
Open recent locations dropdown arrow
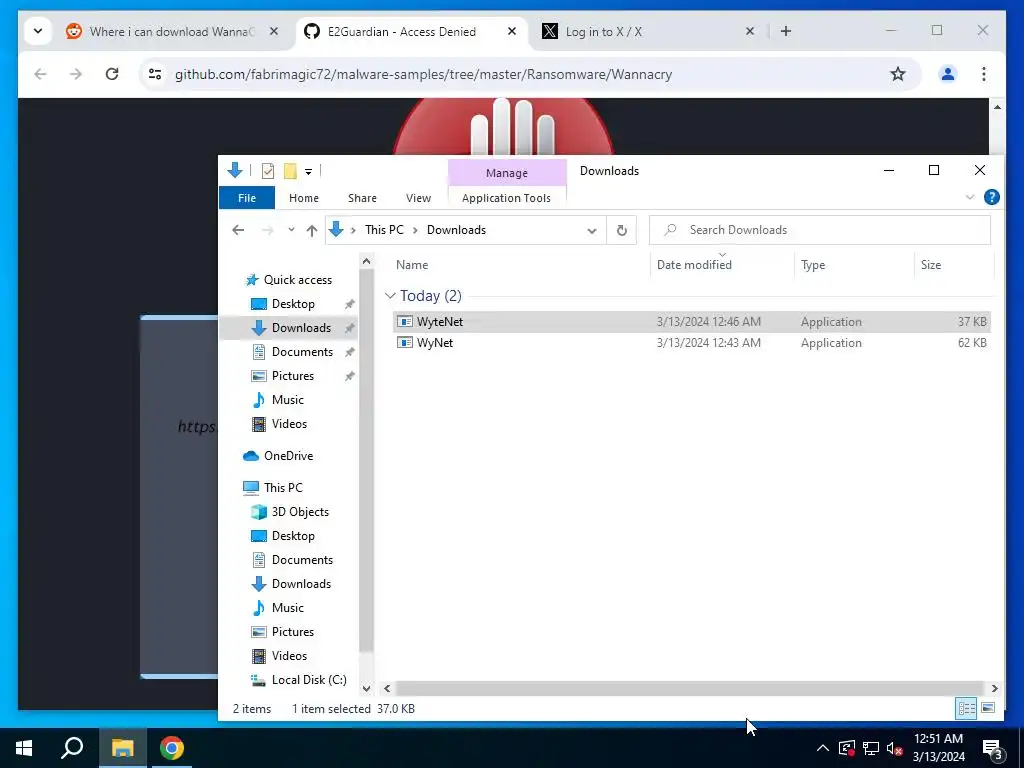(x=291, y=230)
